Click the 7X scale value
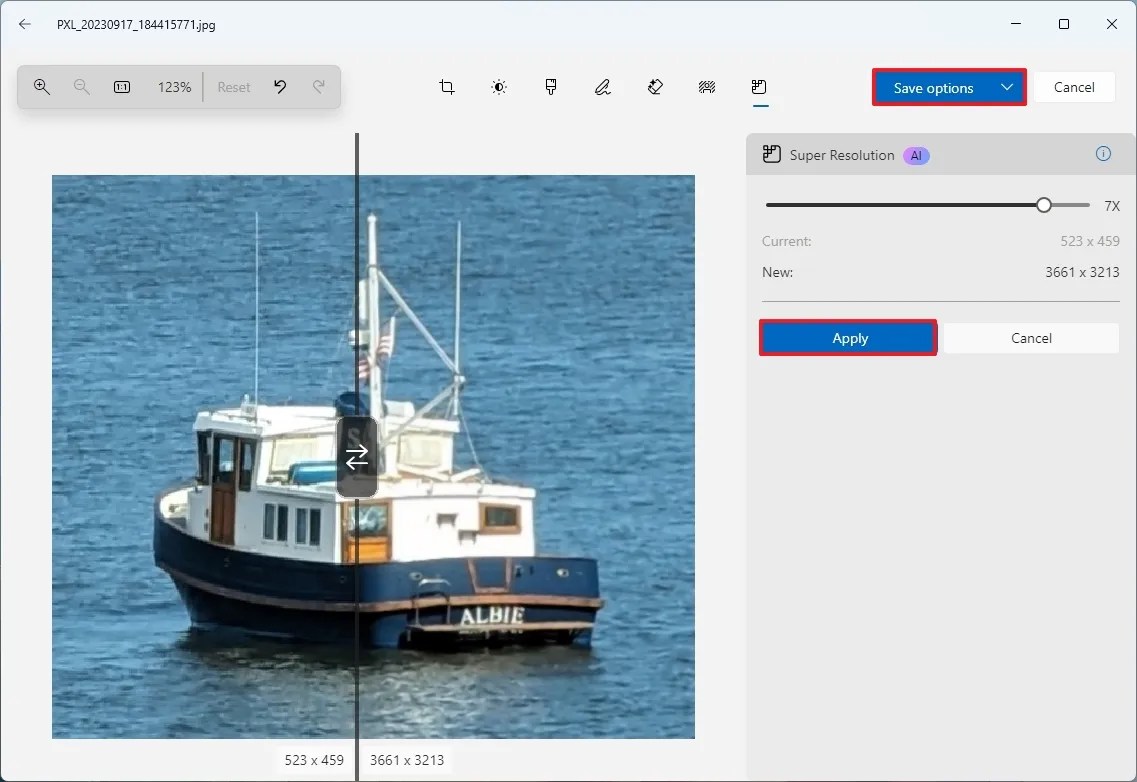Image resolution: width=1137 pixels, height=782 pixels. [1112, 206]
